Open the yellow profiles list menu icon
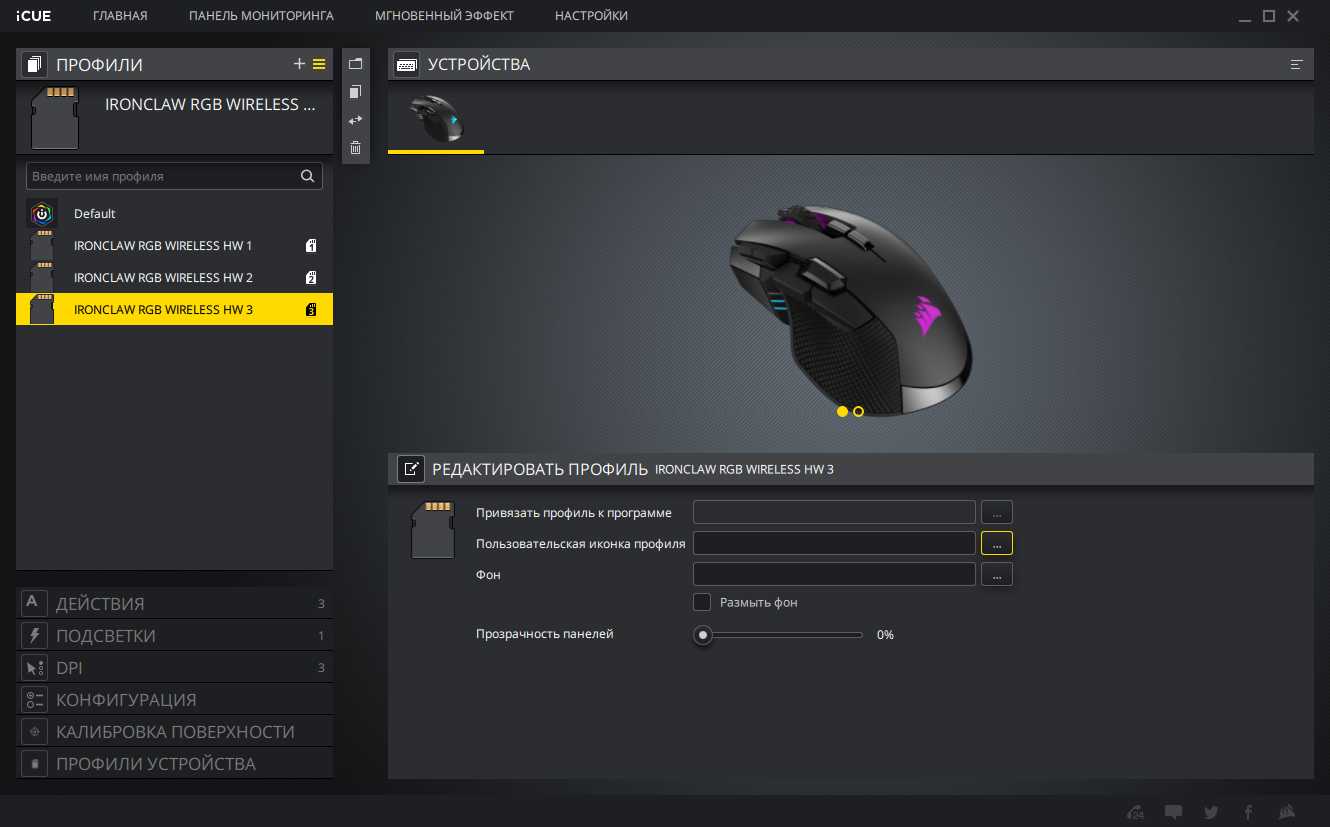 pyautogui.click(x=319, y=64)
